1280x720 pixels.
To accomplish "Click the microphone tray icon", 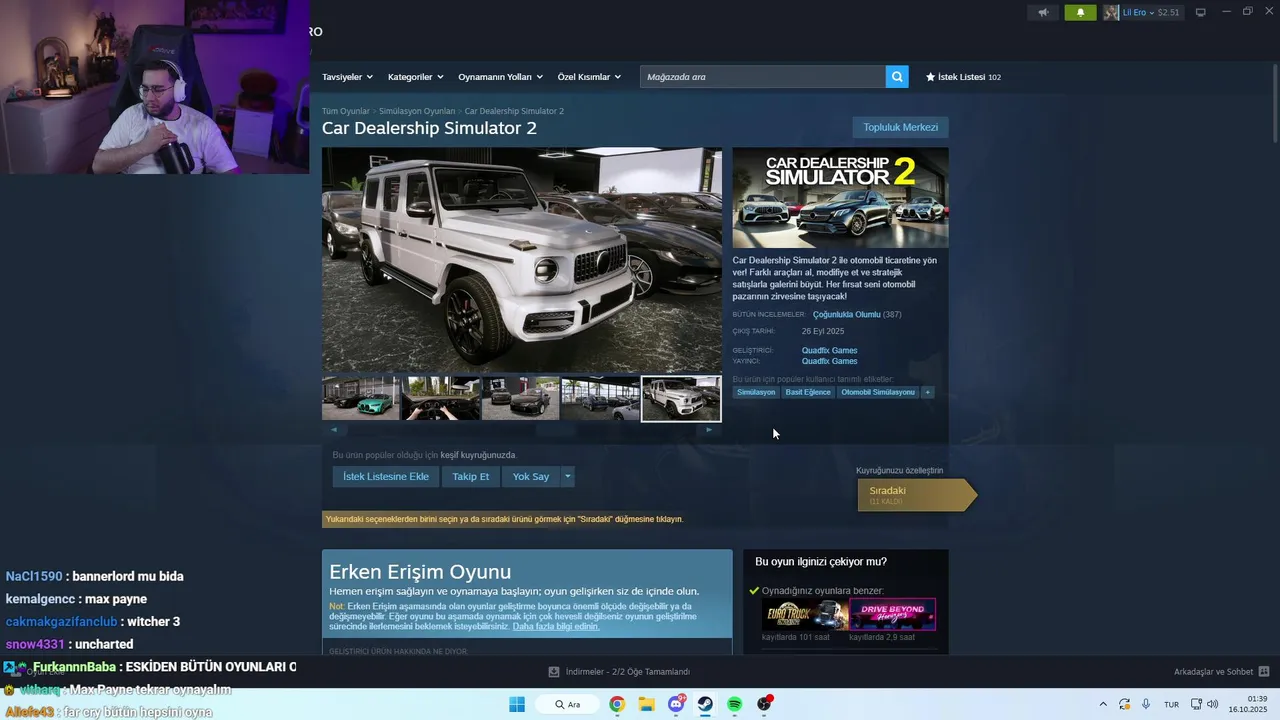I will point(1146,704).
